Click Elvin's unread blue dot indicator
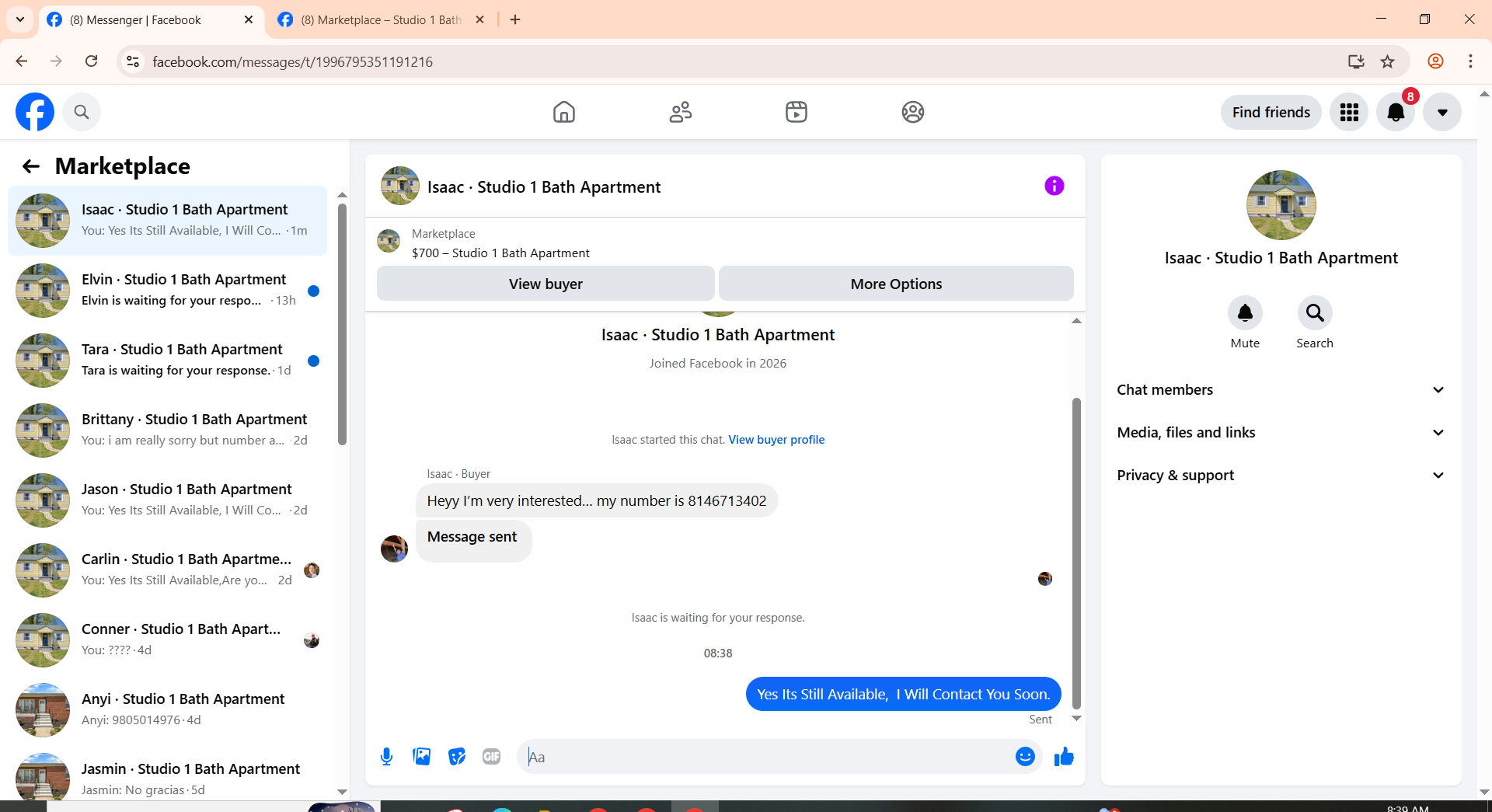 pyautogui.click(x=314, y=291)
